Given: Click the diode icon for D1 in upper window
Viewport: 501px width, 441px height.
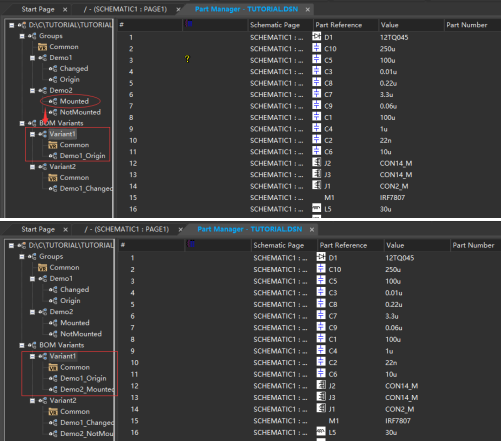Looking at the screenshot, I should pos(317,36).
